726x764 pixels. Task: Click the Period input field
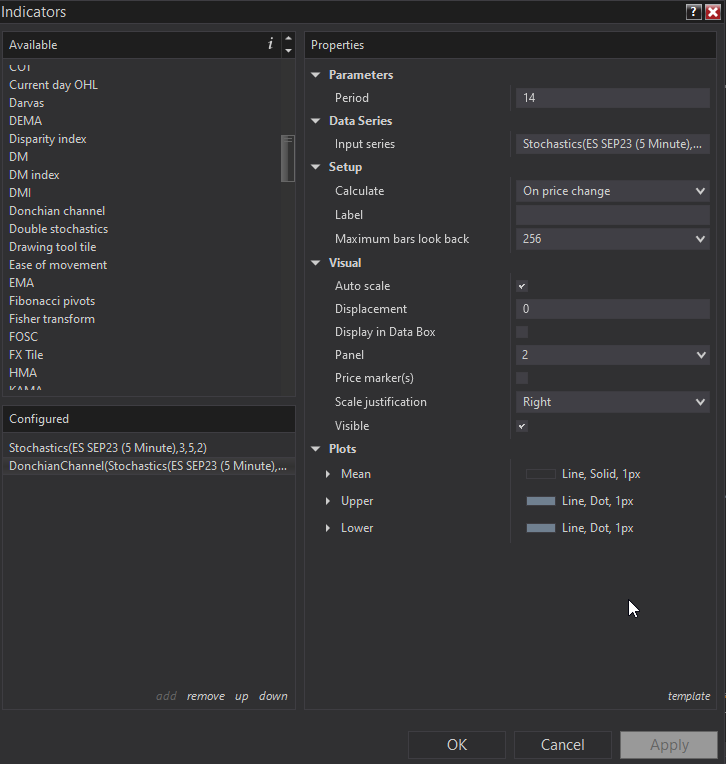pyautogui.click(x=612, y=98)
